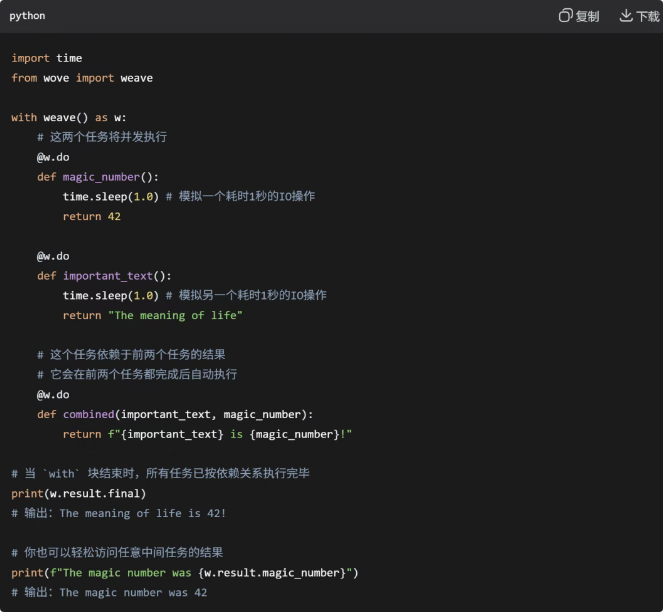
Task: Click the last comment '# 输出: The magic number was 42'
Action: (x=109, y=592)
